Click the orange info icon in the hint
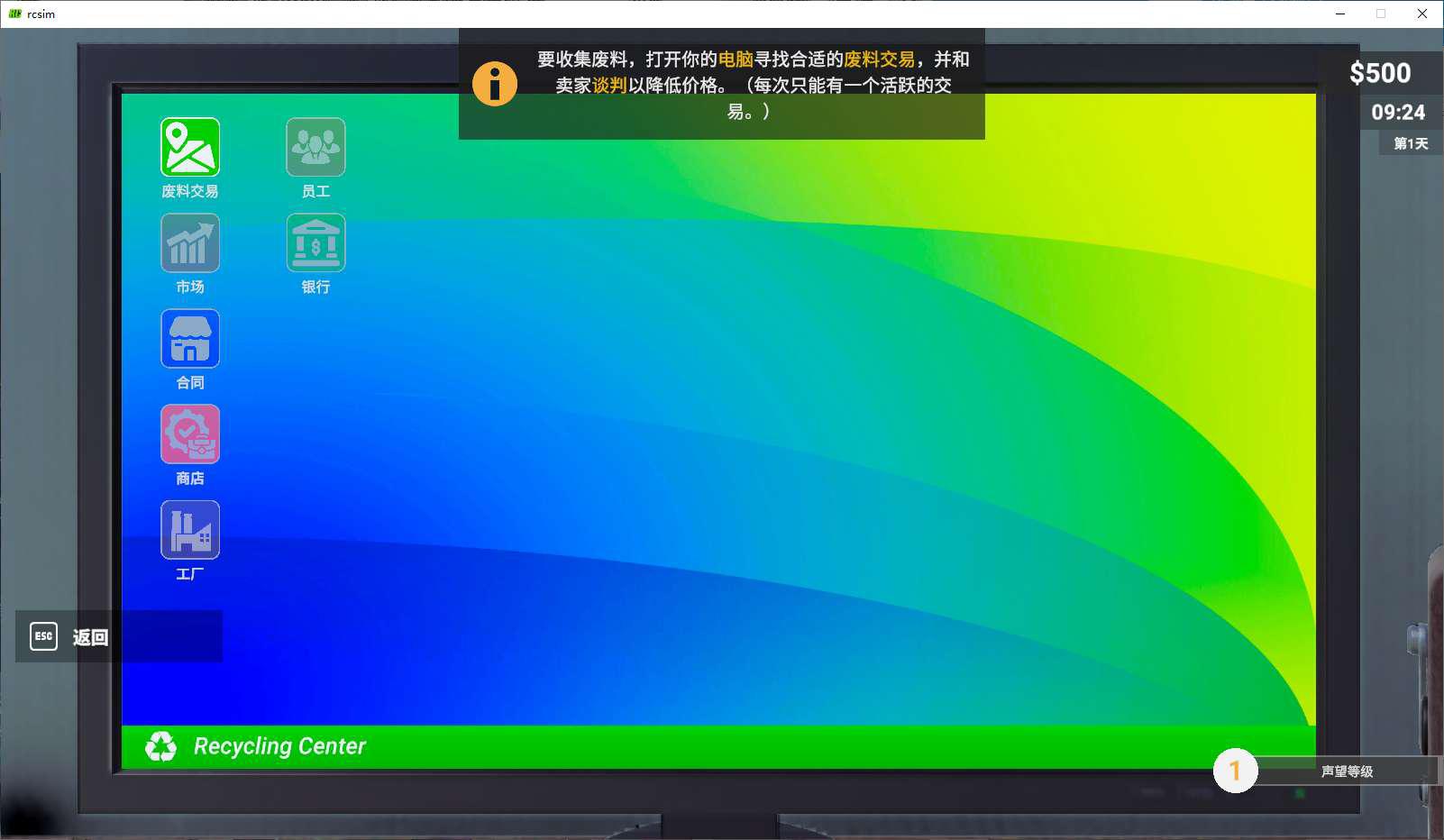Image resolution: width=1444 pixels, height=840 pixels. (495, 84)
